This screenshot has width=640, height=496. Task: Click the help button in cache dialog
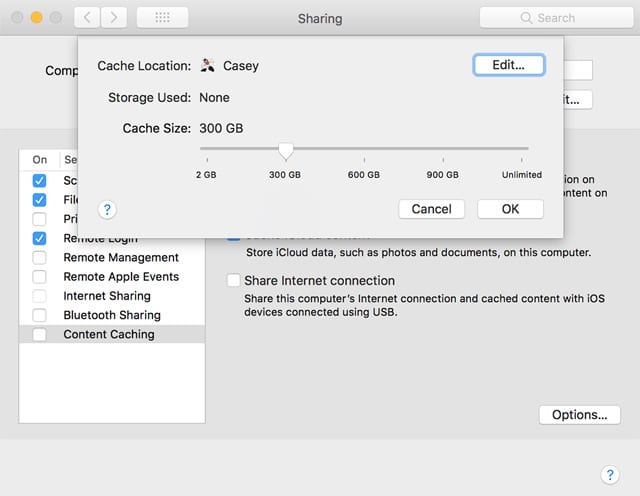[x=108, y=209]
